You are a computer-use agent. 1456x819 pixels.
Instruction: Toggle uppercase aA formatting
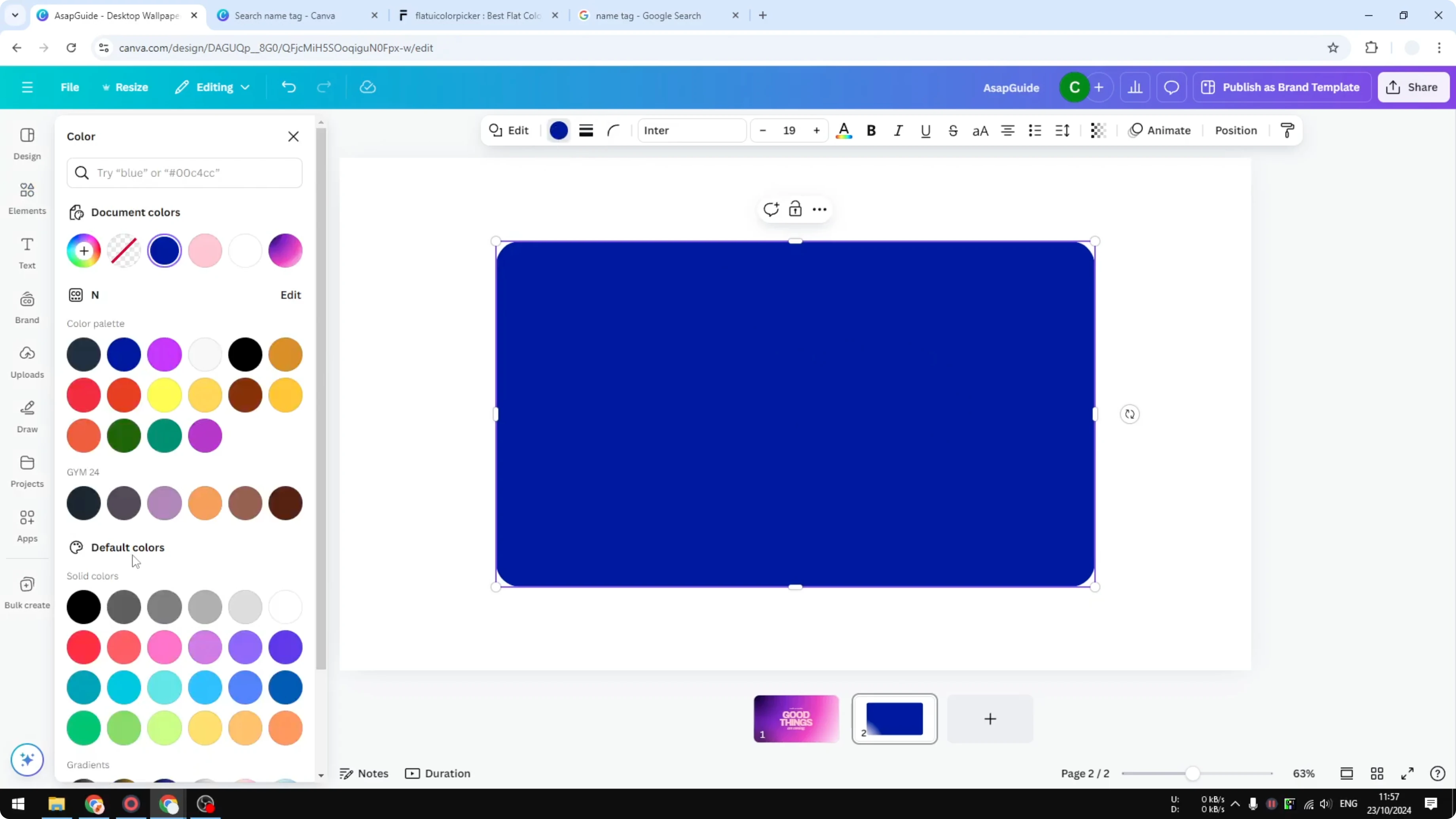[980, 131]
